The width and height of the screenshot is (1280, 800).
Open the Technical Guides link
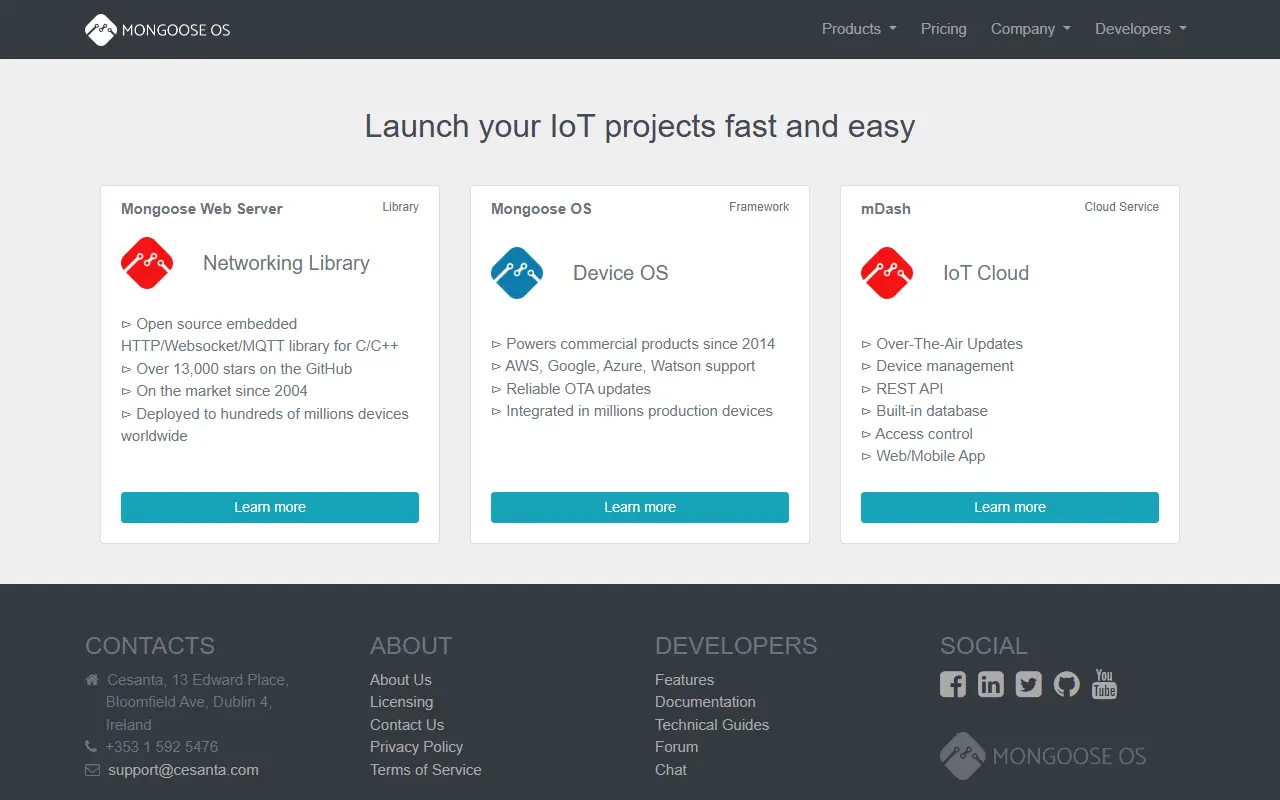coord(713,725)
